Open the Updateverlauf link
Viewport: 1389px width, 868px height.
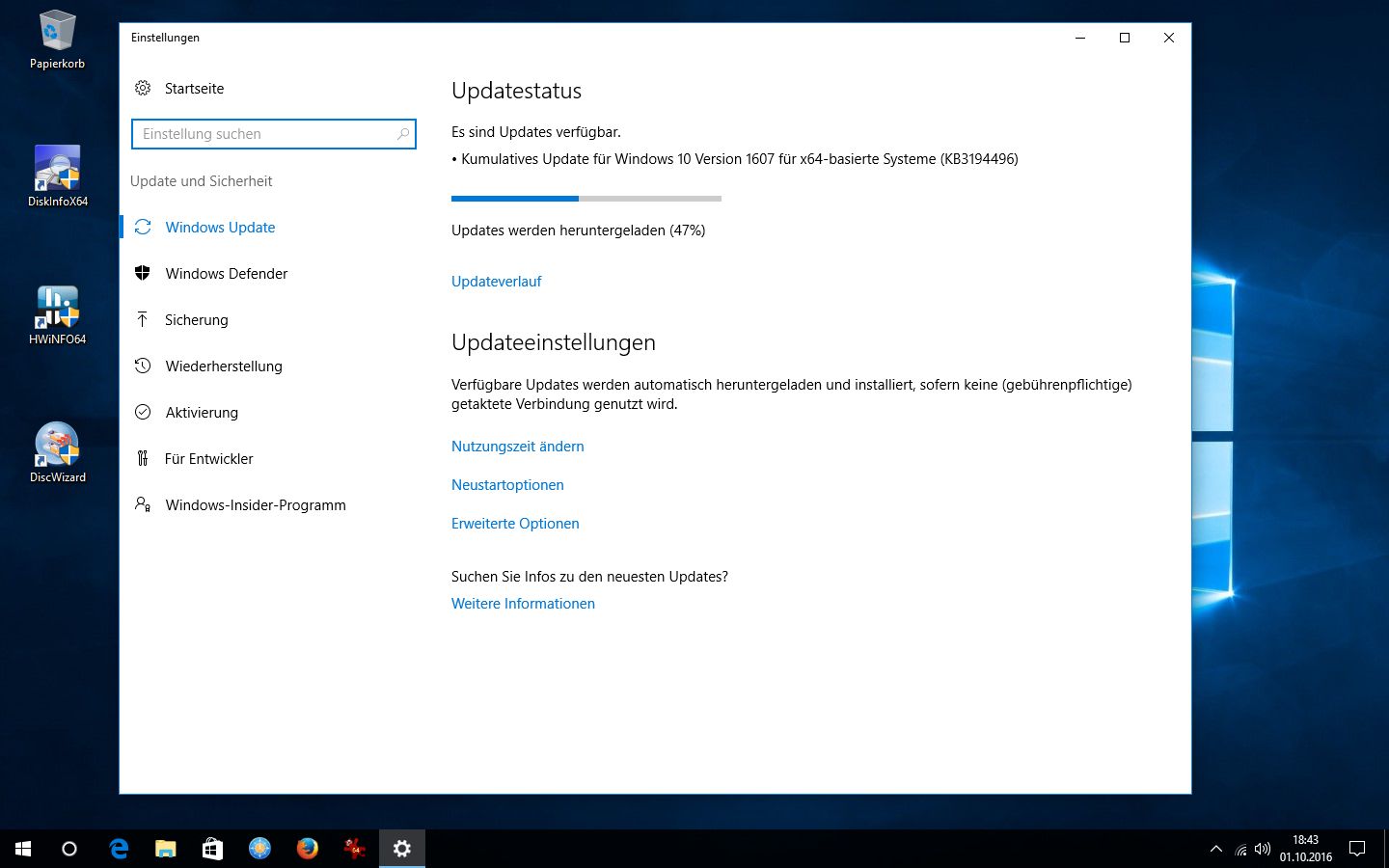[497, 282]
